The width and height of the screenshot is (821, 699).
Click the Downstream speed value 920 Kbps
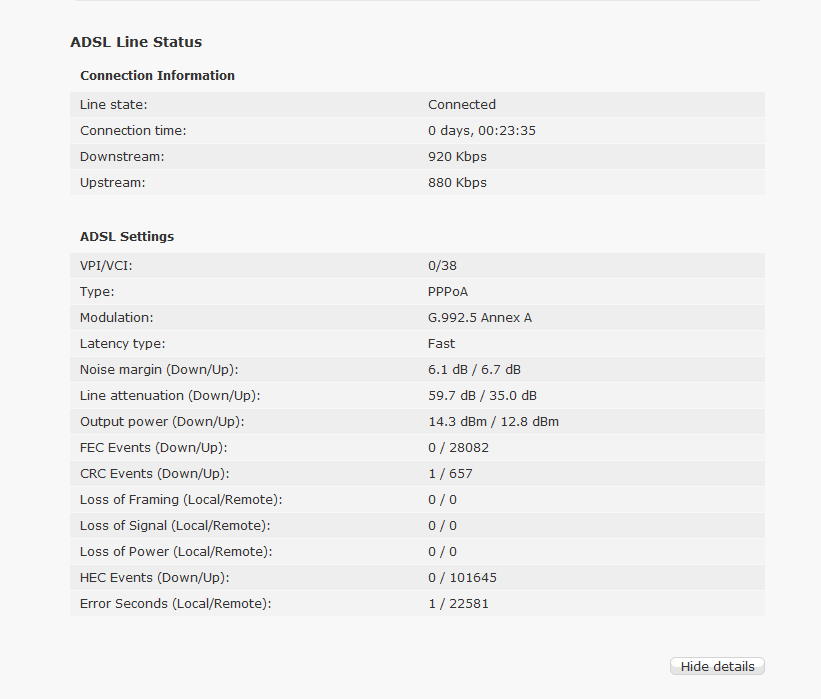[457, 156]
